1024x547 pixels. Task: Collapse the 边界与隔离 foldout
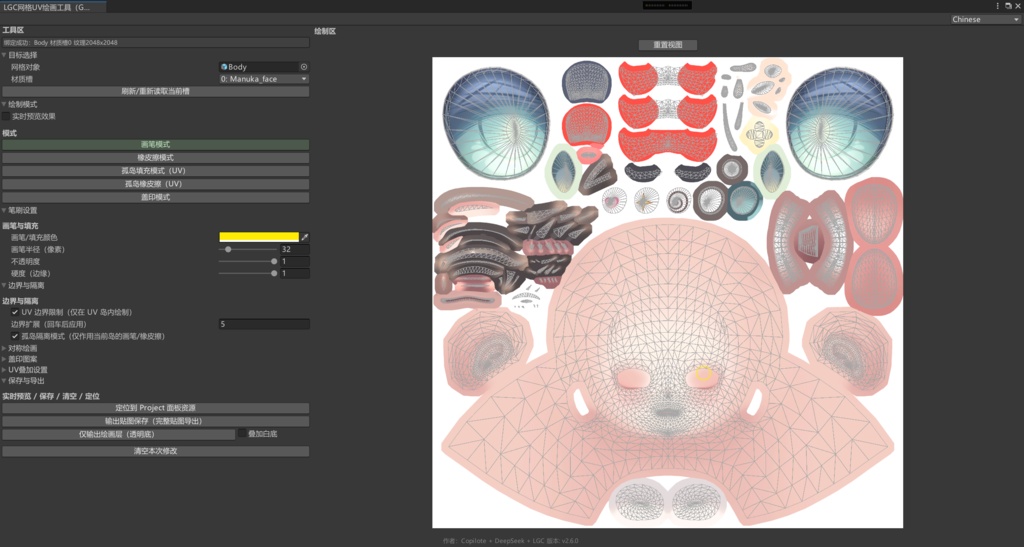[x=4, y=285]
